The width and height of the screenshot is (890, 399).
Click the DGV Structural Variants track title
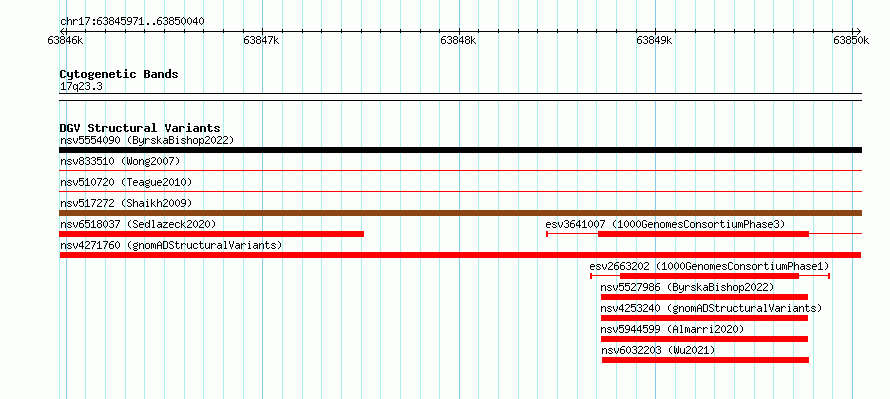click(140, 128)
